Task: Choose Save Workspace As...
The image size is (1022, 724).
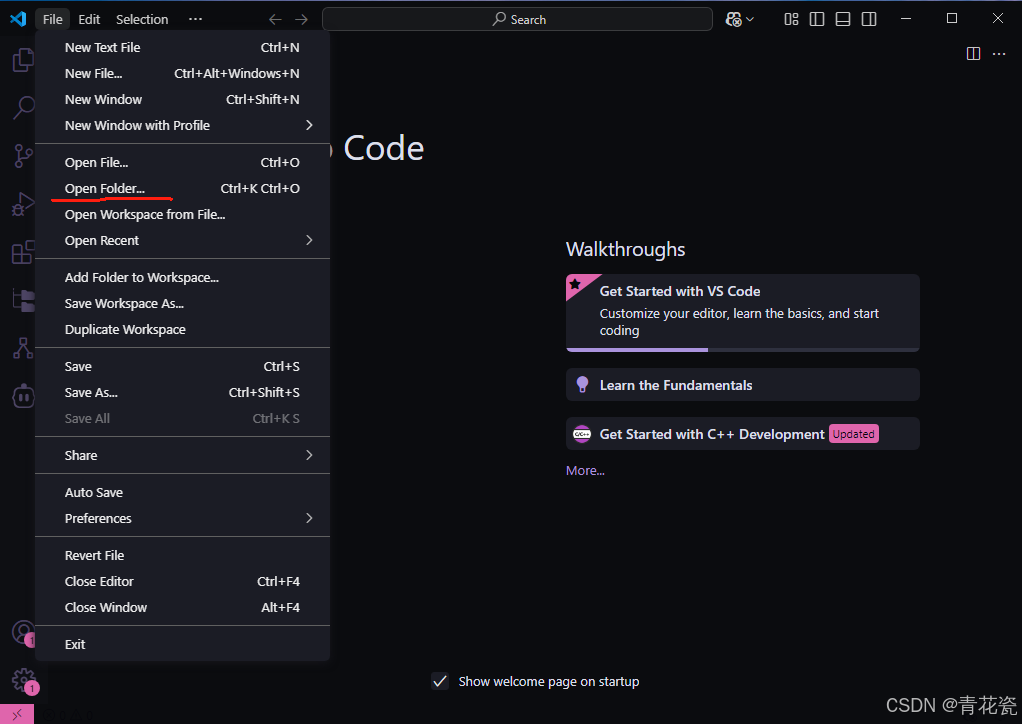Action: coord(182,304)
